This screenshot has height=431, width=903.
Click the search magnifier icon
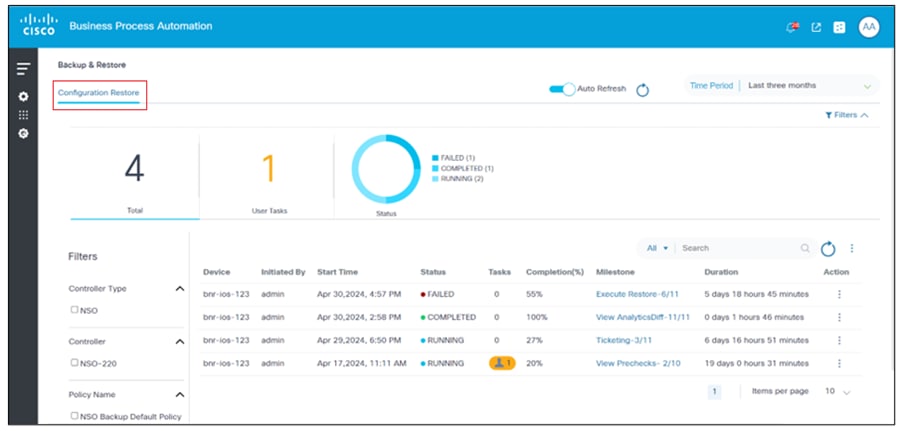[805, 248]
